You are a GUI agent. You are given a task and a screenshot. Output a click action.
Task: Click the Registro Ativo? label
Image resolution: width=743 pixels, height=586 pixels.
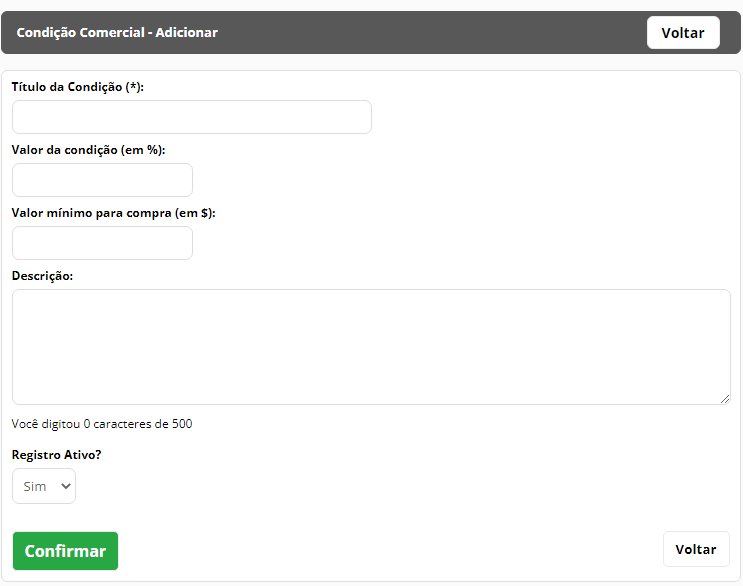point(56,455)
